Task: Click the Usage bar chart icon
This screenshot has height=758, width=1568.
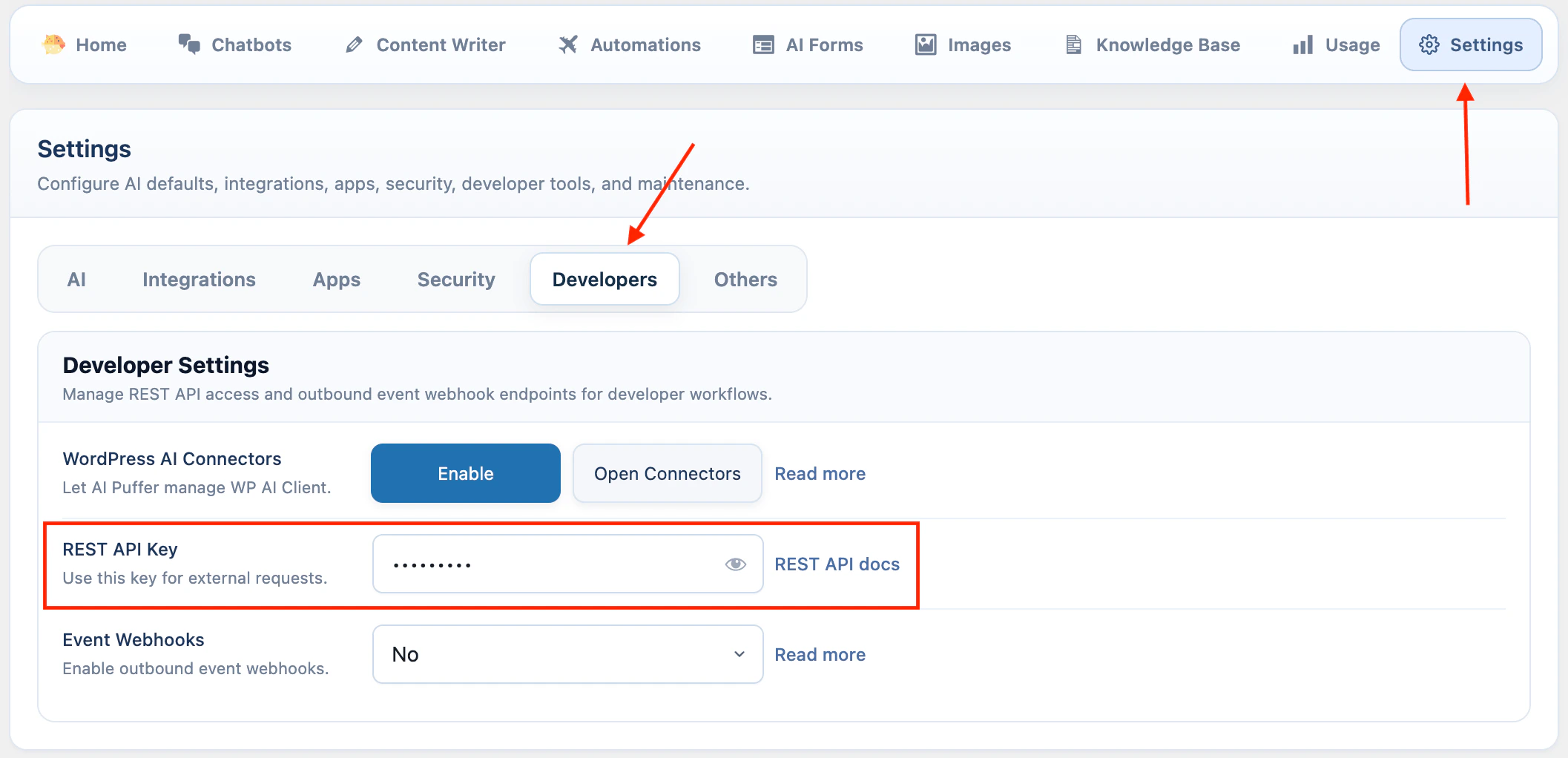Action: click(1303, 45)
